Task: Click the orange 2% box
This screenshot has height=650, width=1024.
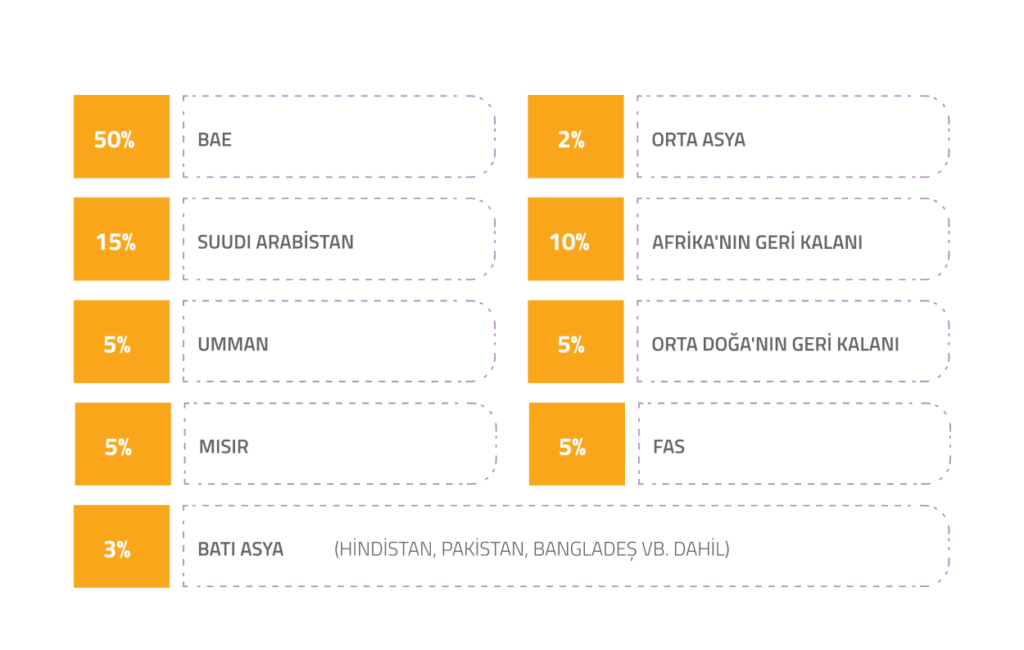Action: pos(575,137)
